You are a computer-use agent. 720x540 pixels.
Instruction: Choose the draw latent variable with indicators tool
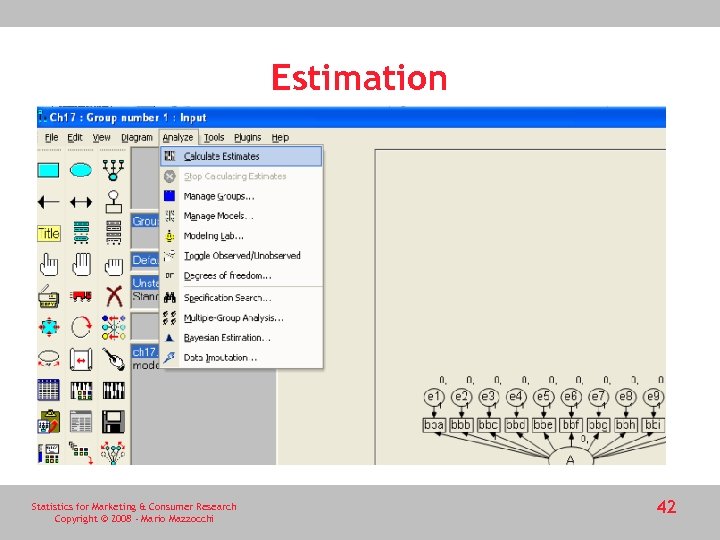113,170
